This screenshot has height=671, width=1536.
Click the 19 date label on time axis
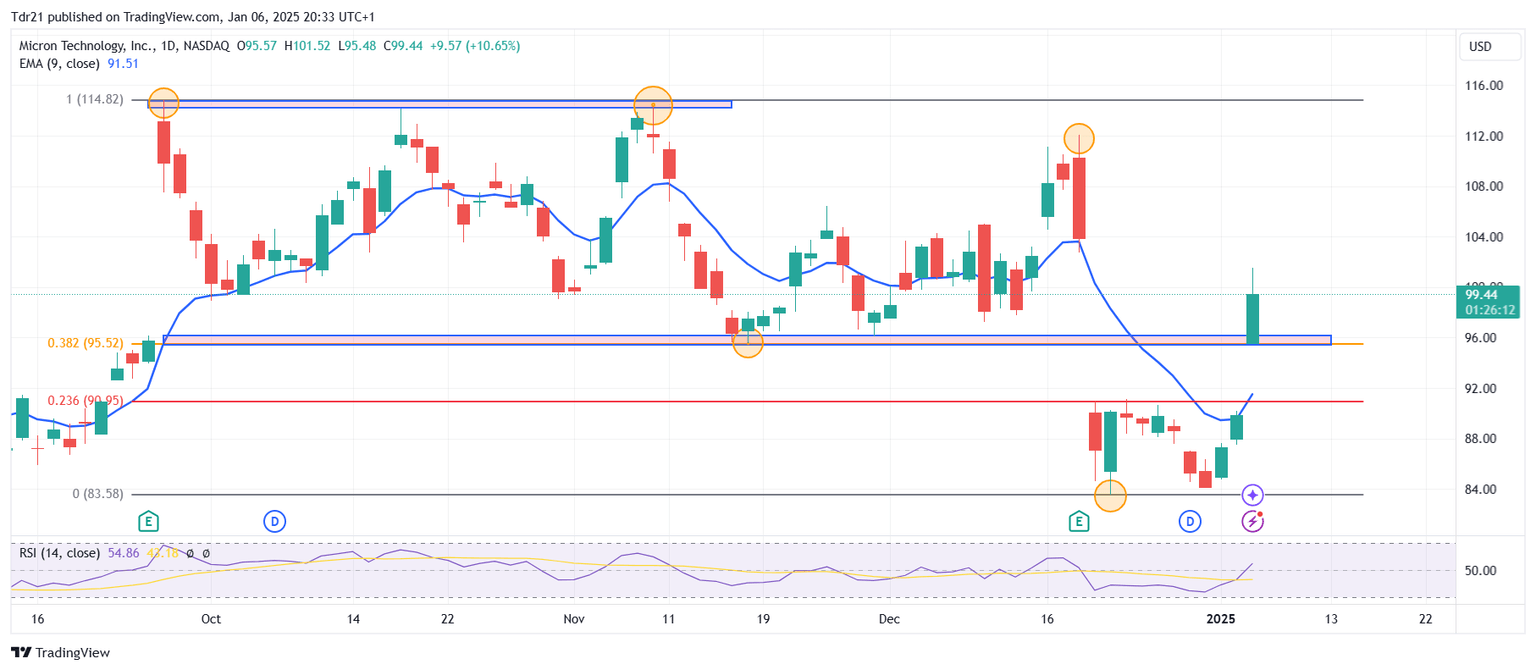764,619
